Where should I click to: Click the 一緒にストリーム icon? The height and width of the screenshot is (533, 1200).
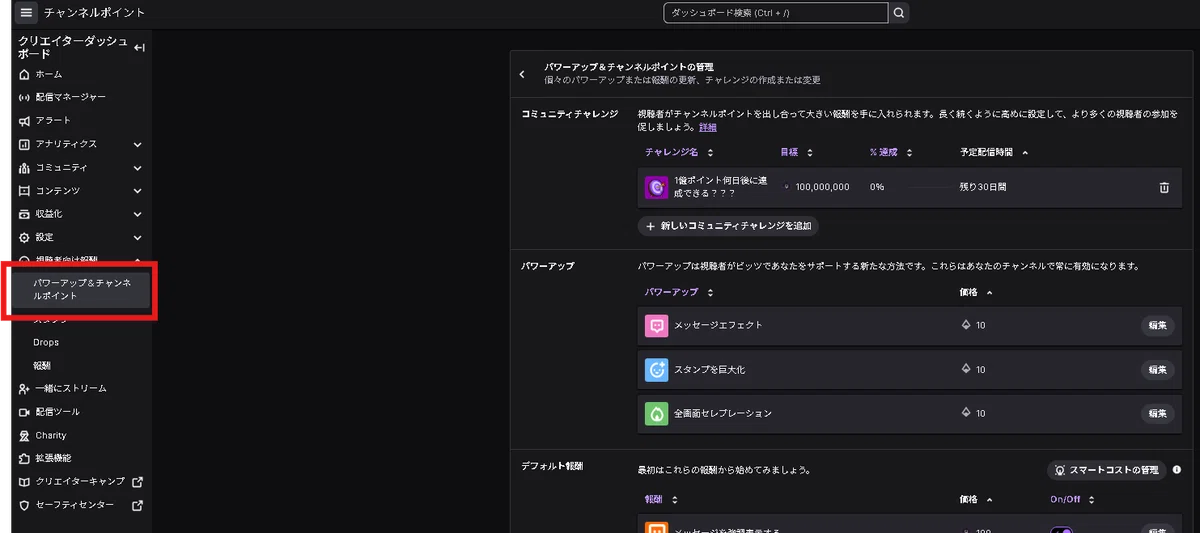click(x=25, y=388)
